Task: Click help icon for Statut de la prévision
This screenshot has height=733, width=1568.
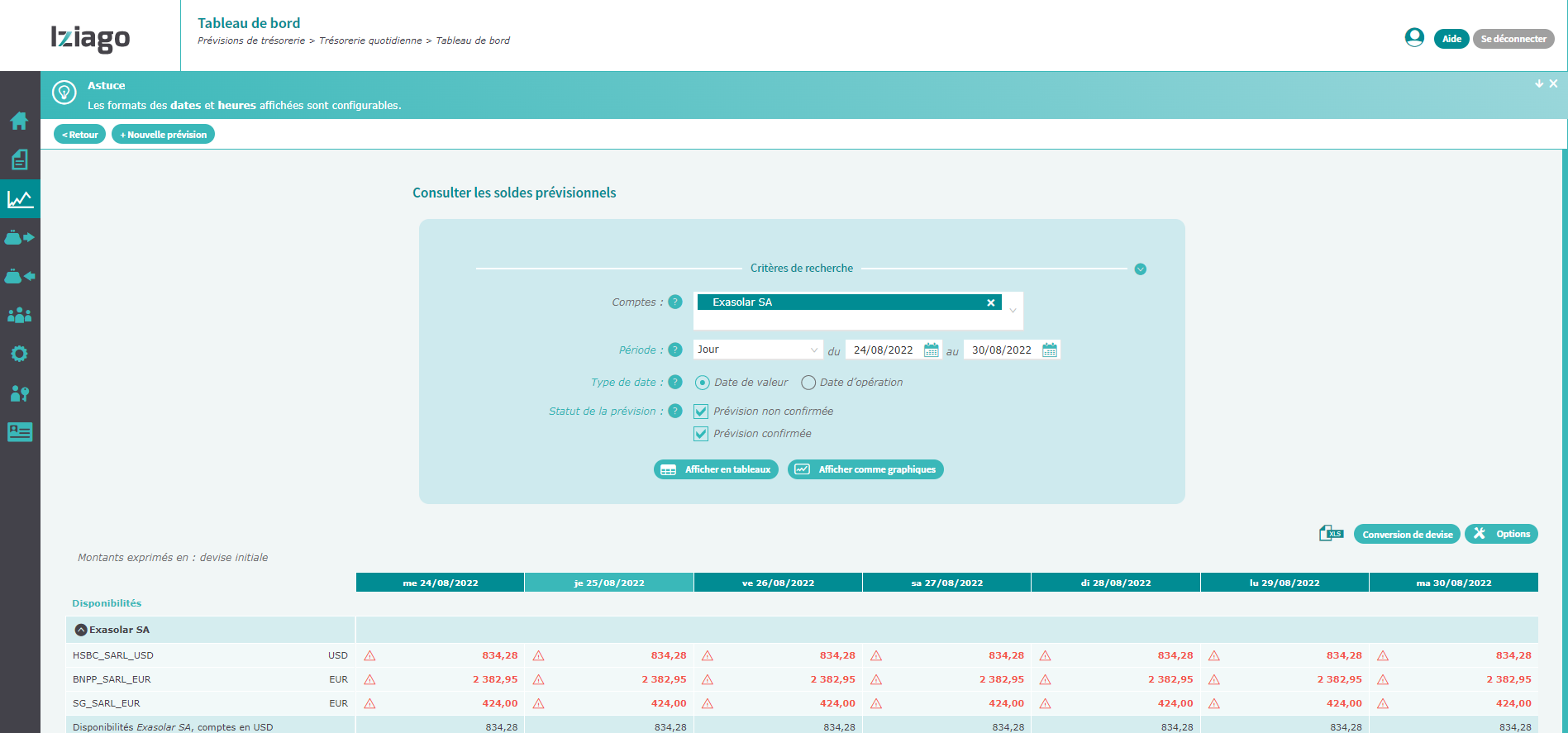Action: tap(675, 411)
